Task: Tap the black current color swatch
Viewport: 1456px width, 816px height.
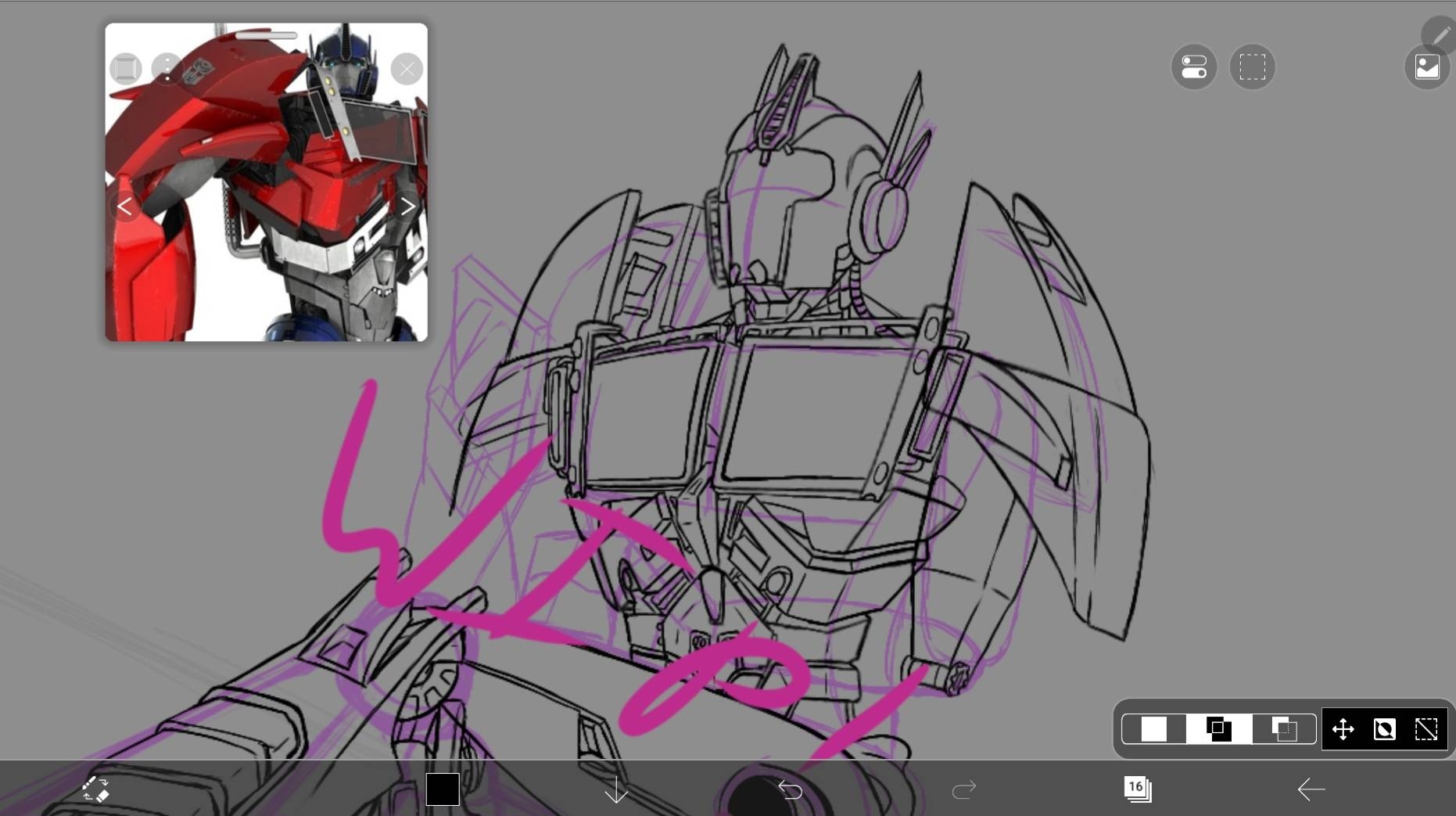Action: (443, 789)
